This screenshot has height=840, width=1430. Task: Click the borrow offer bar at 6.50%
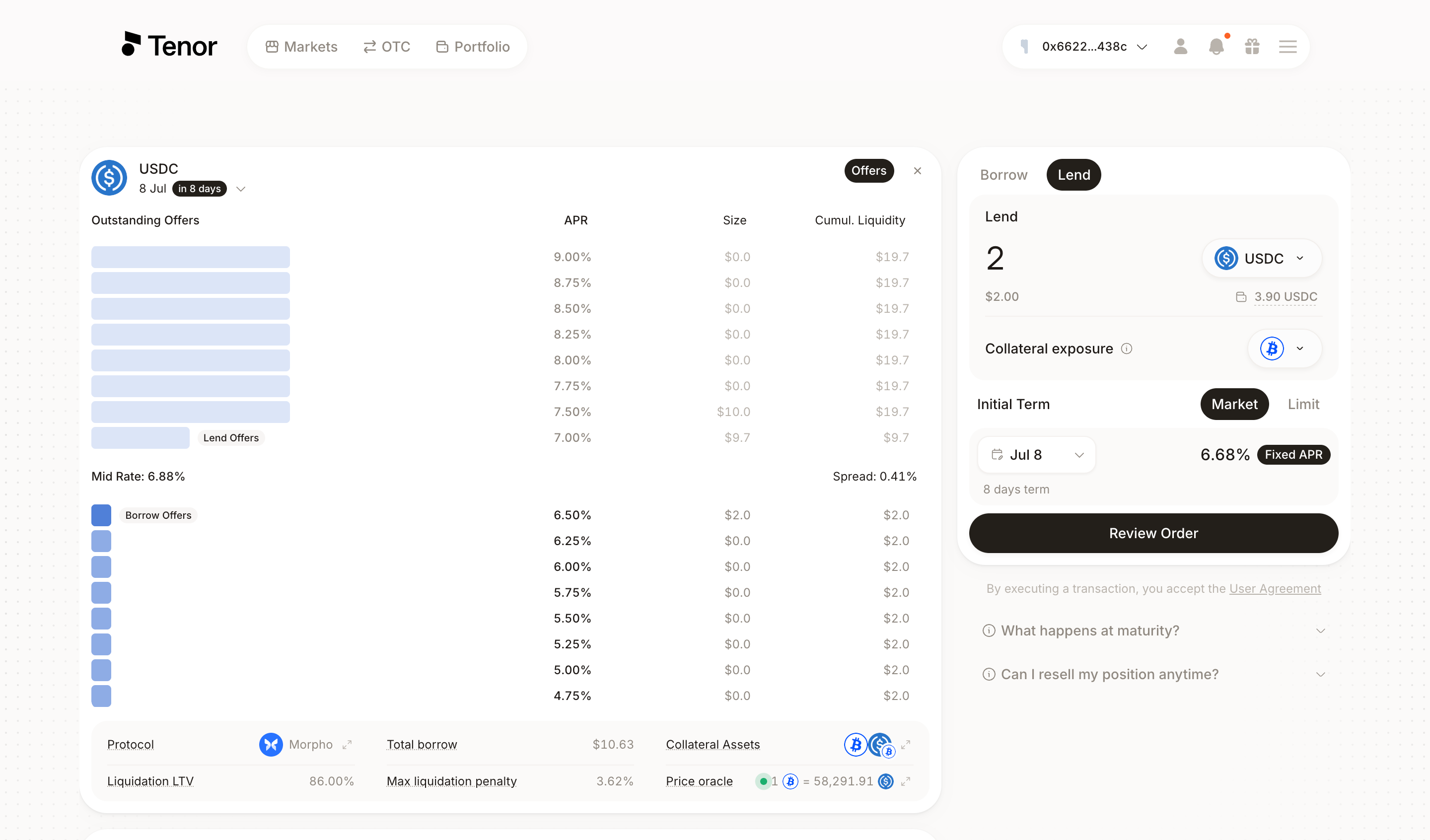point(101,515)
